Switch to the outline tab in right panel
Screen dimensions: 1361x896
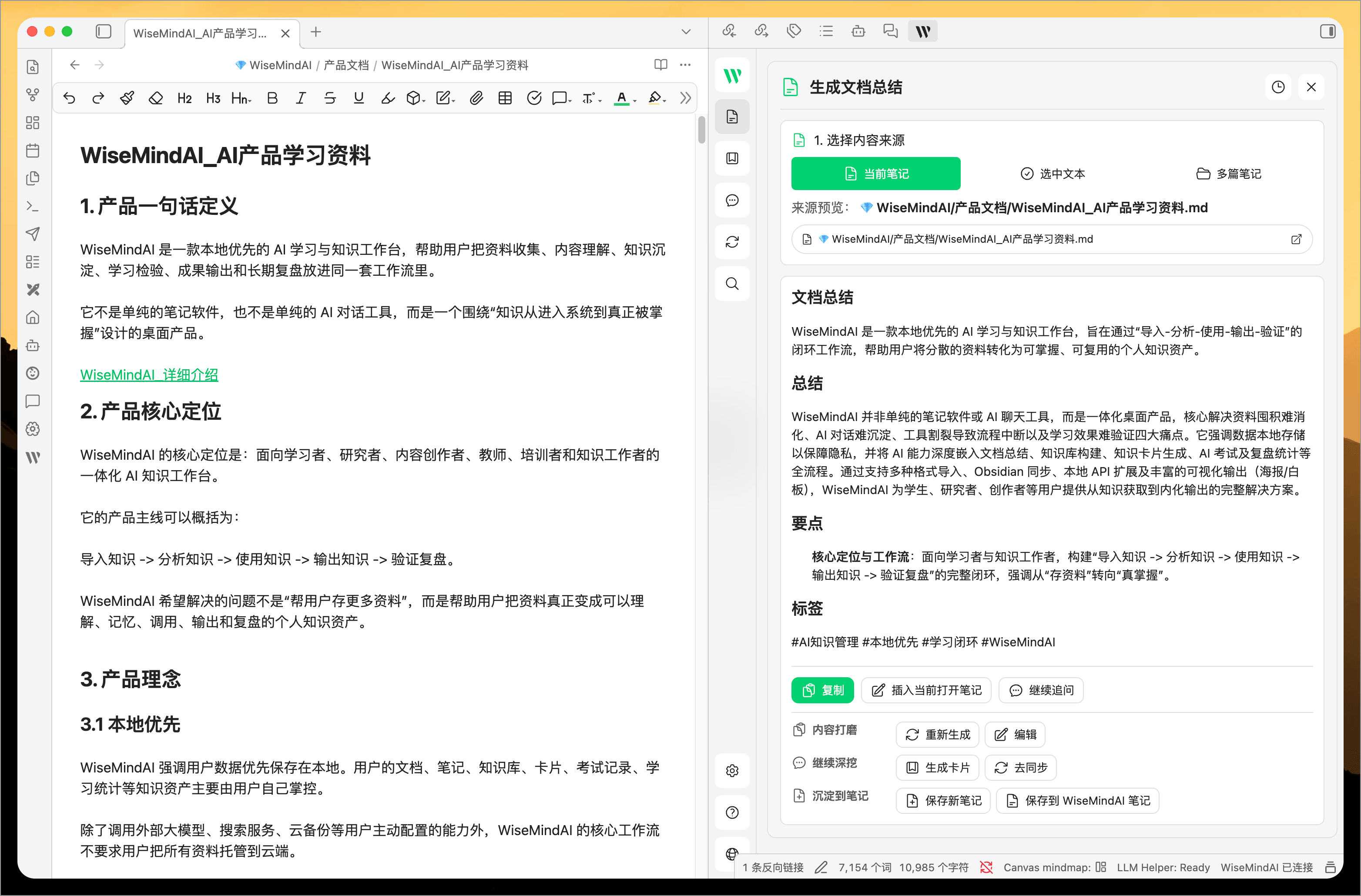click(826, 31)
